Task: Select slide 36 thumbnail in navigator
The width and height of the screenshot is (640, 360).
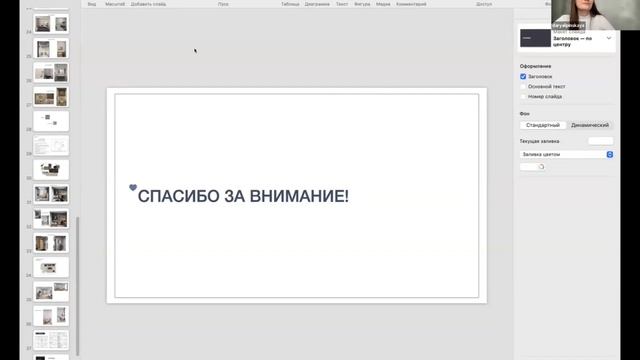Action: (x=51, y=316)
